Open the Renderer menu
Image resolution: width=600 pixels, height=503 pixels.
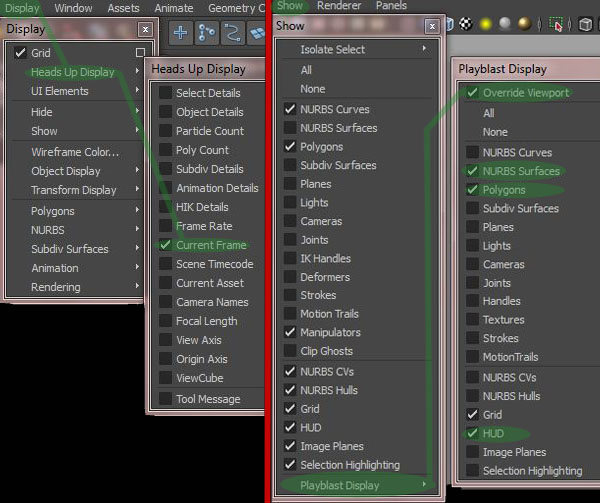(339, 6)
